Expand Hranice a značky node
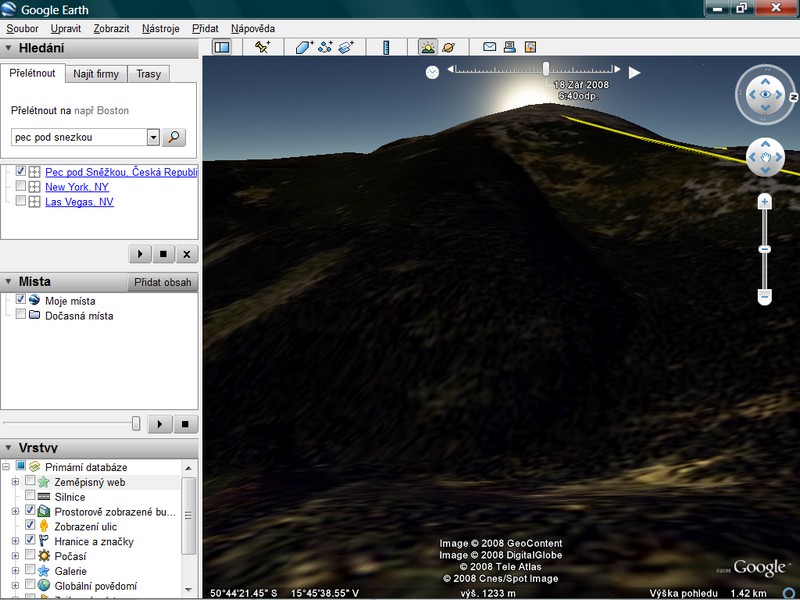The image size is (800, 600). pyautogui.click(x=15, y=541)
